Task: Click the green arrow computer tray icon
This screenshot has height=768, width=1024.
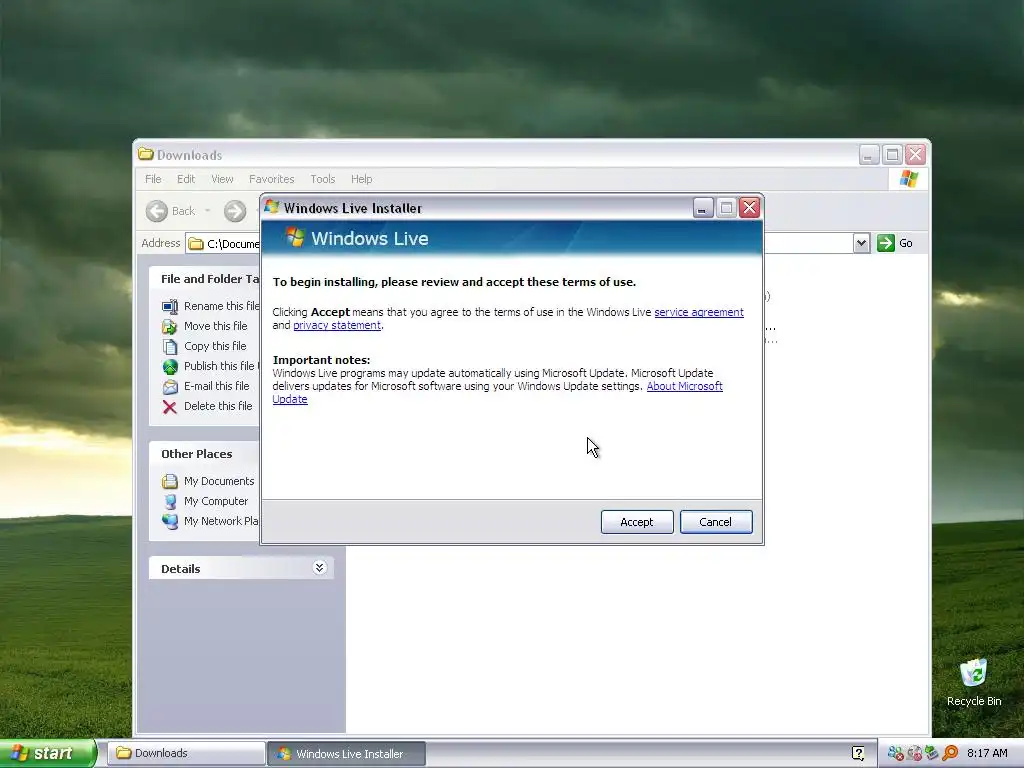Action: [x=932, y=753]
